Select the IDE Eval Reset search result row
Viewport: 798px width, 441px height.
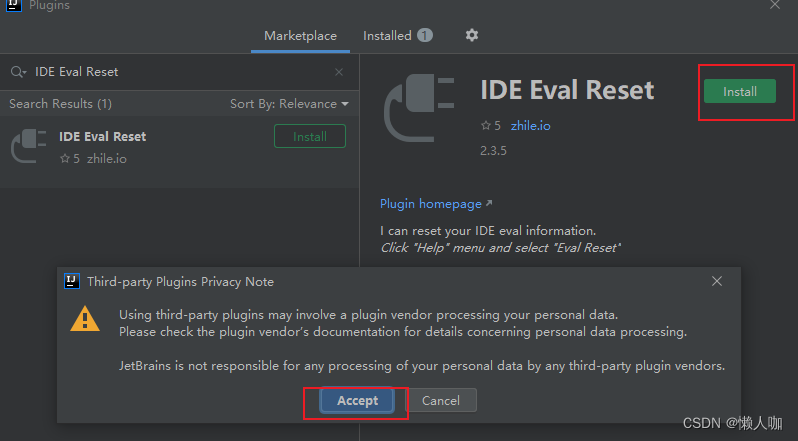(x=179, y=151)
